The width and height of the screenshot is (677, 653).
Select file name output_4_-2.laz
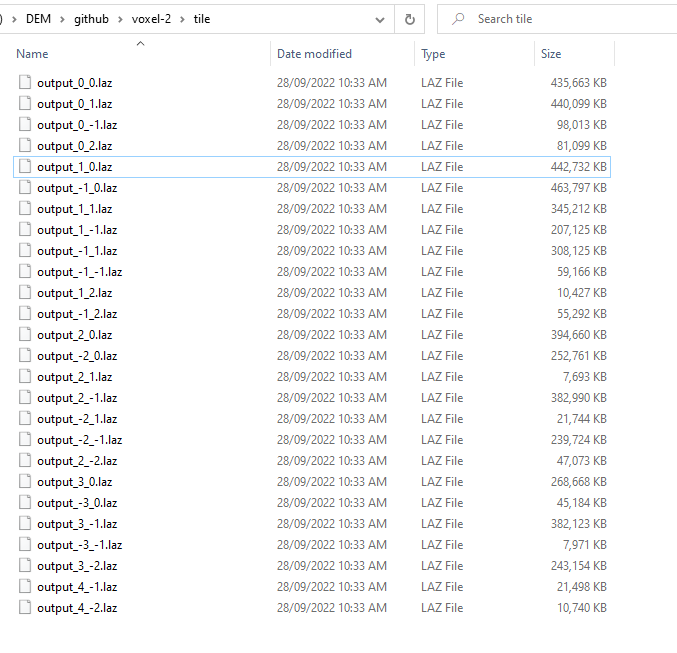point(77,608)
